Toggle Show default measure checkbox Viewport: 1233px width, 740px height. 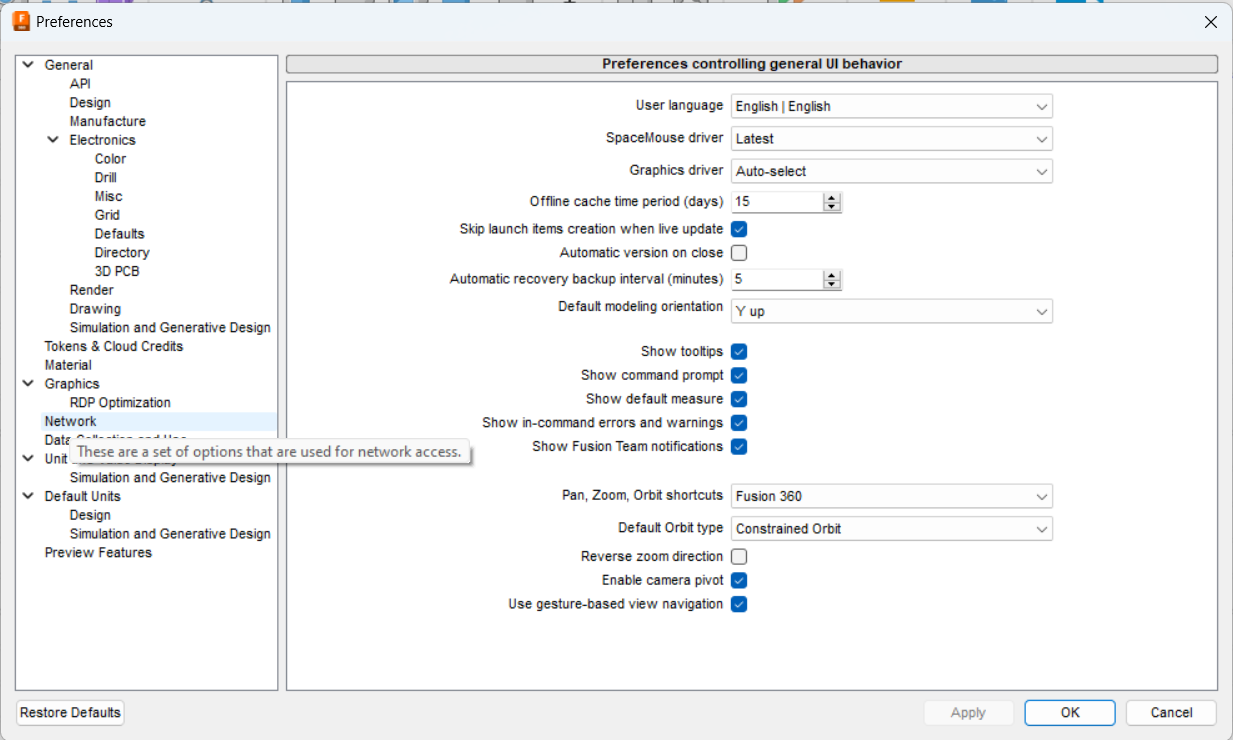739,399
